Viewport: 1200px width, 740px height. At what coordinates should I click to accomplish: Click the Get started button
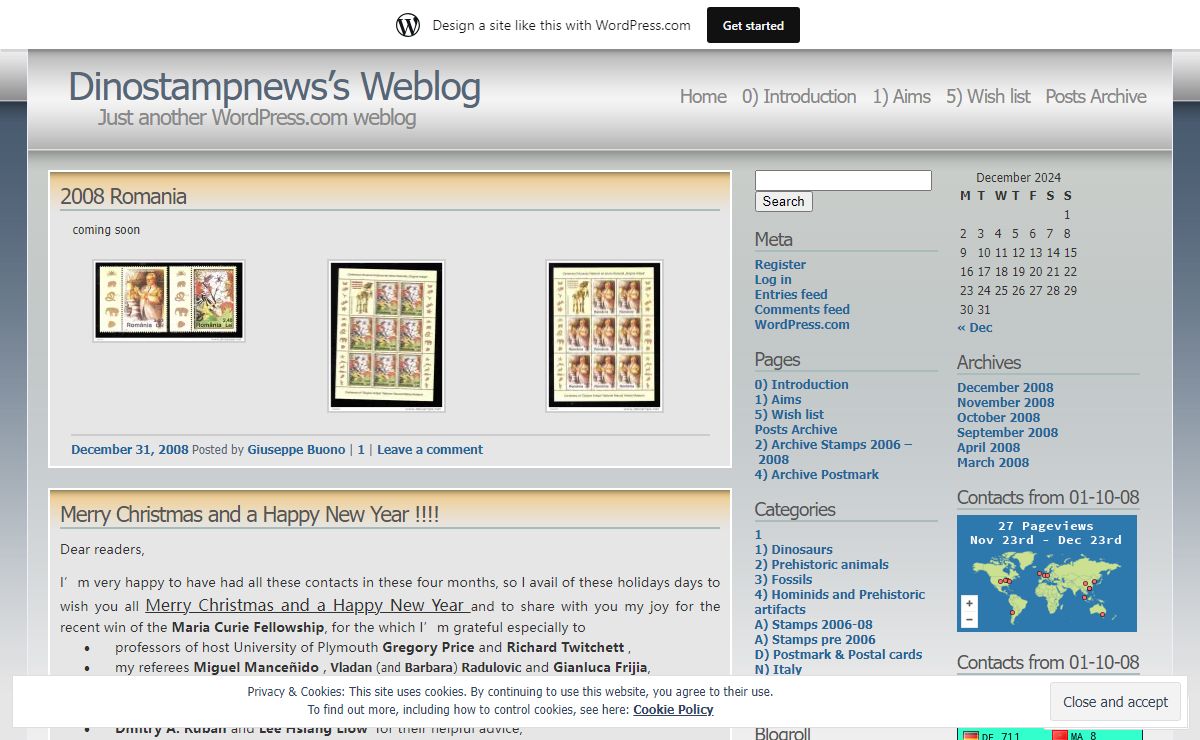[x=753, y=25]
